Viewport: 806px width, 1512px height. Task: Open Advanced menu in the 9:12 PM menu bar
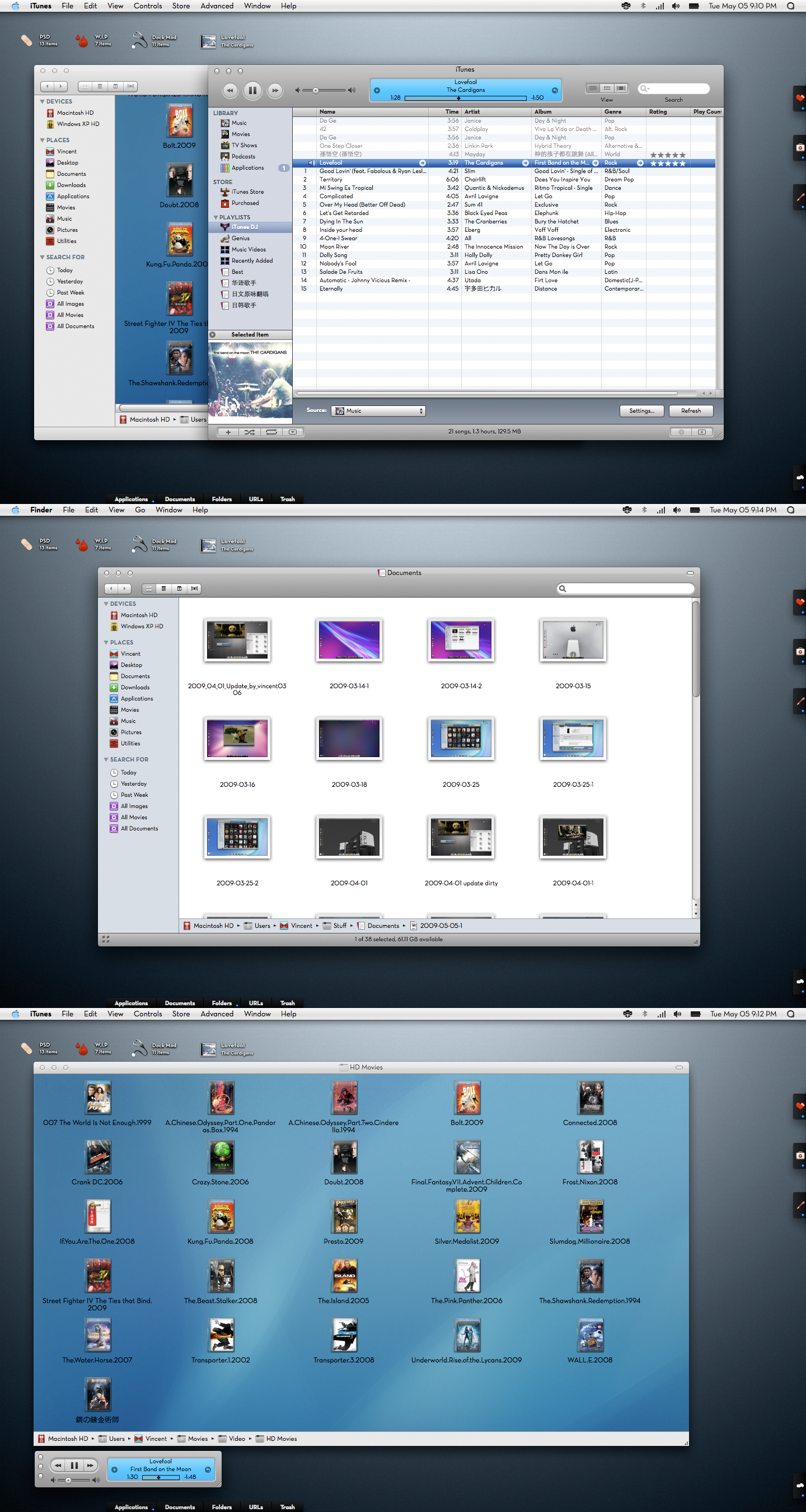coord(217,1014)
